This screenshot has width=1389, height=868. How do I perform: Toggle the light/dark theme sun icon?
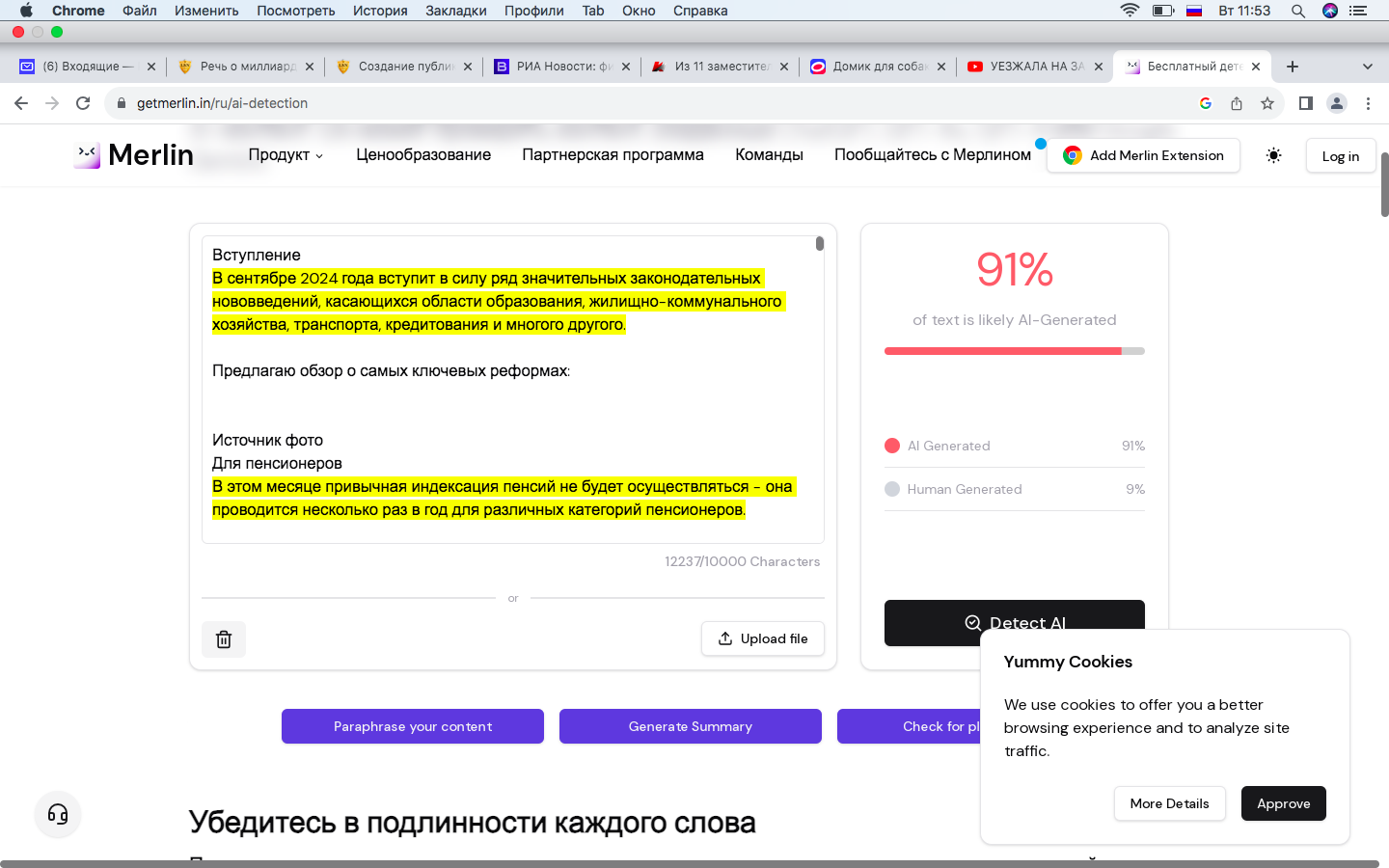tap(1273, 155)
